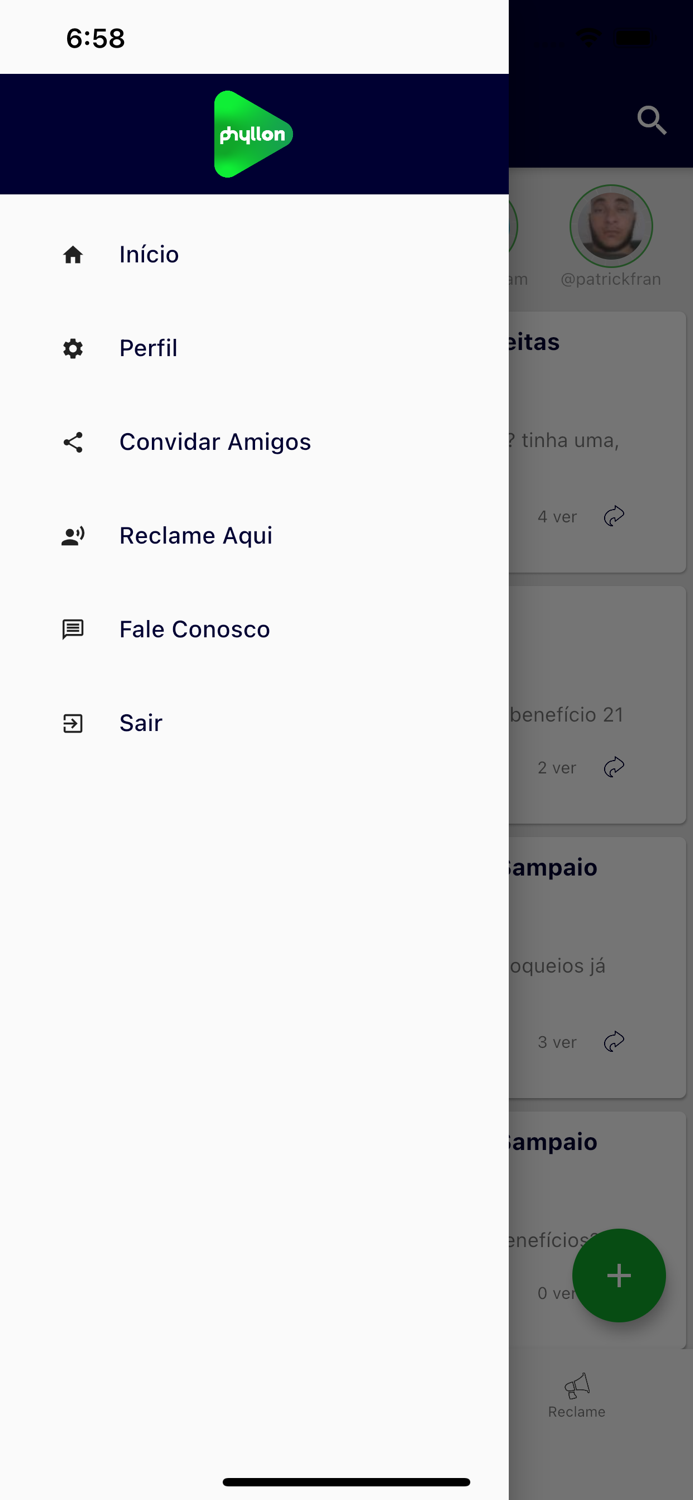
Task: Select the home icon beside Início
Action: click(x=73, y=254)
